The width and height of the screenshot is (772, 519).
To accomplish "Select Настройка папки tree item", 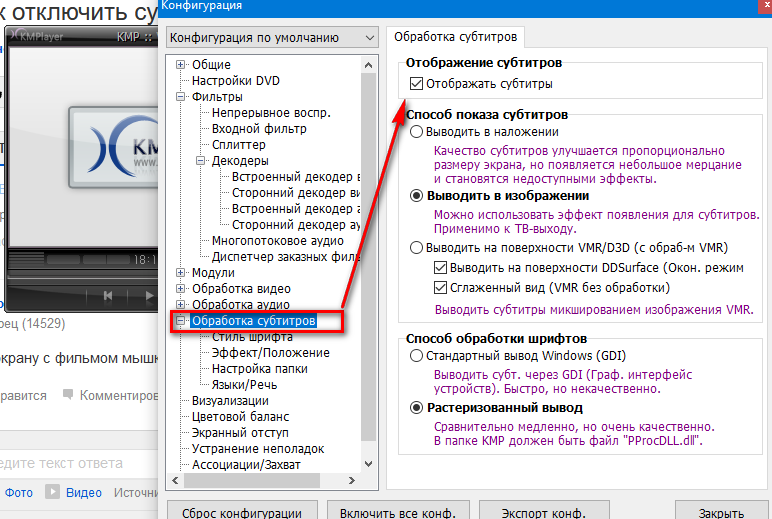I will (x=259, y=369).
